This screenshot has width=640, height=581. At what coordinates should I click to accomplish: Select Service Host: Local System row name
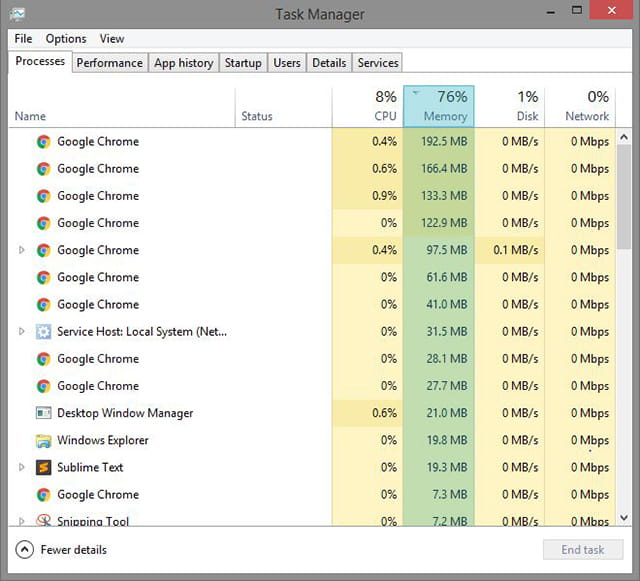142,332
